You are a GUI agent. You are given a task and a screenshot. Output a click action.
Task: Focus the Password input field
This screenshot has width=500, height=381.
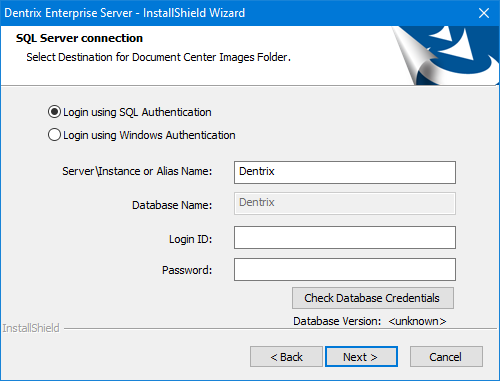pos(345,269)
